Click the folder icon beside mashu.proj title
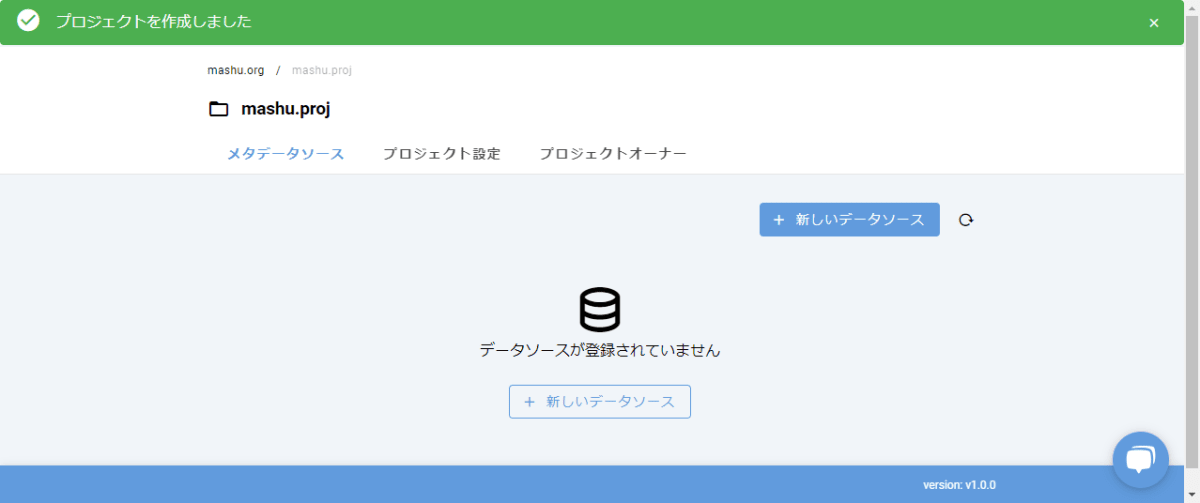The height and width of the screenshot is (503, 1200). pyautogui.click(x=218, y=109)
